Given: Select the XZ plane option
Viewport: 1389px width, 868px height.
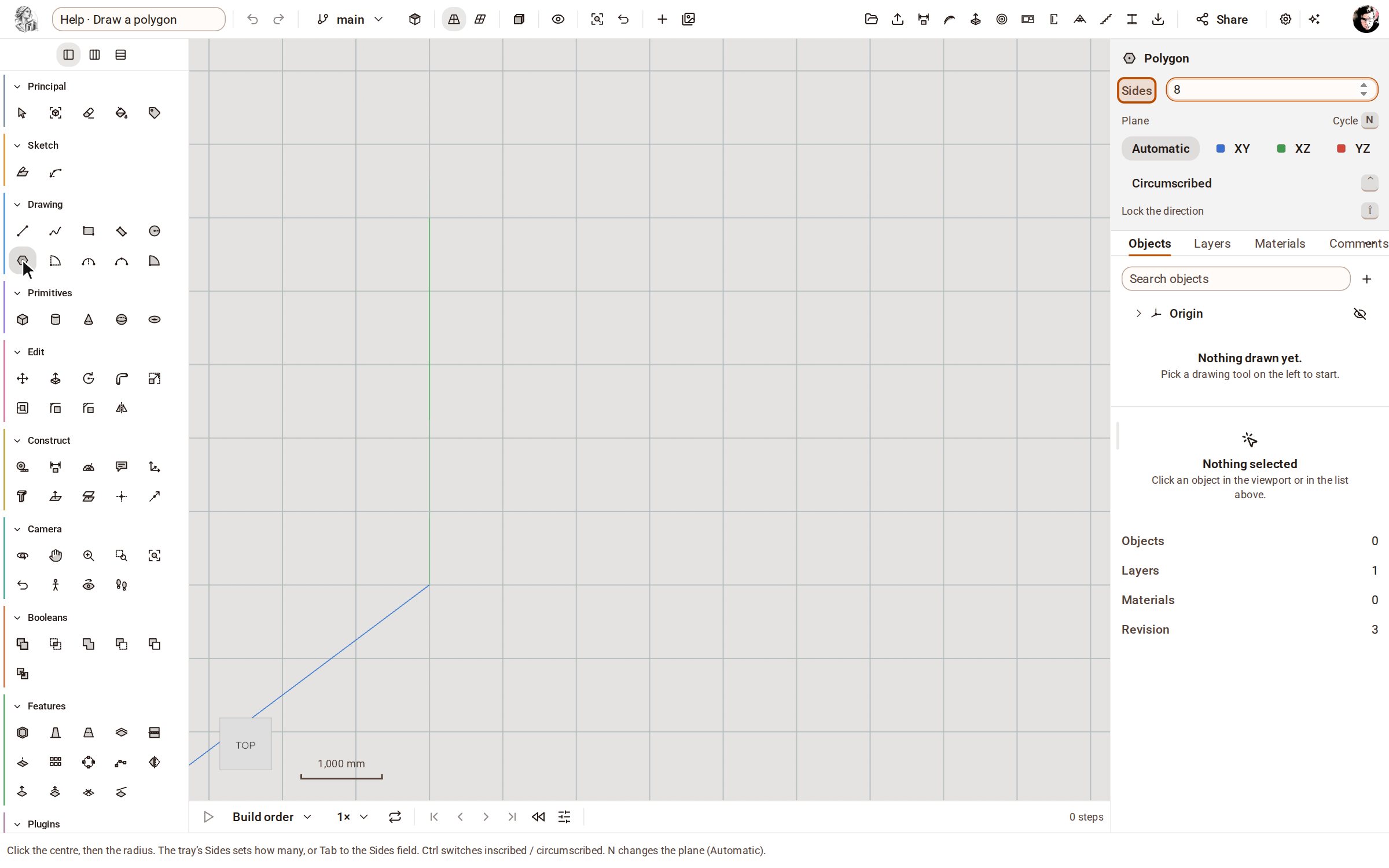Looking at the screenshot, I should [x=1294, y=149].
